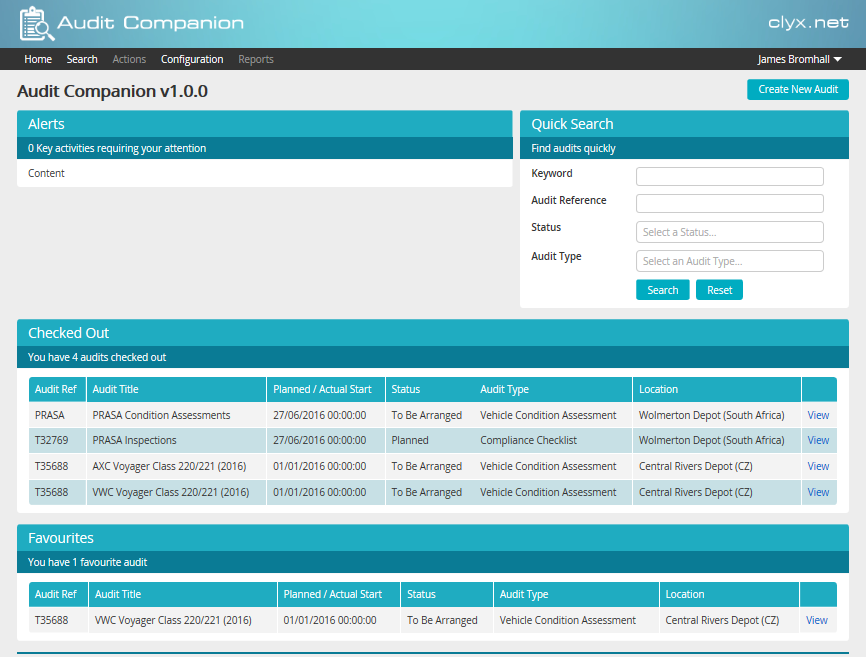This screenshot has width=866, height=657.
Task: Focus the Keyword input field
Action: coord(730,177)
